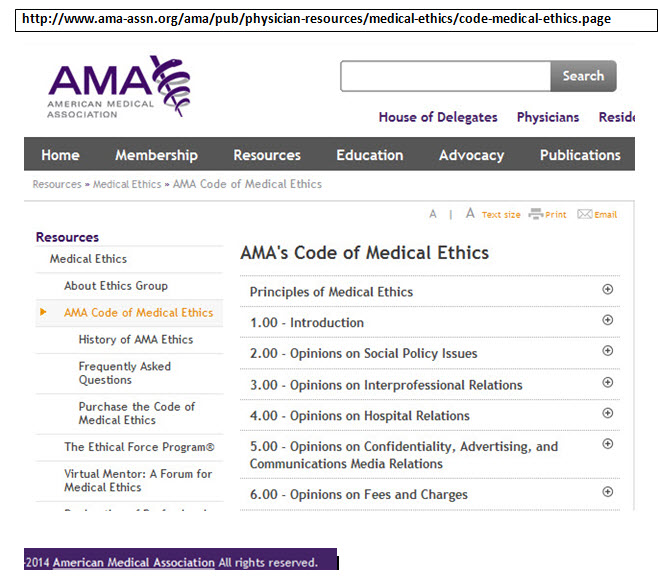Open the Advocacy navigation tab
Viewport: 659px width, 577px height.
coord(471,155)
